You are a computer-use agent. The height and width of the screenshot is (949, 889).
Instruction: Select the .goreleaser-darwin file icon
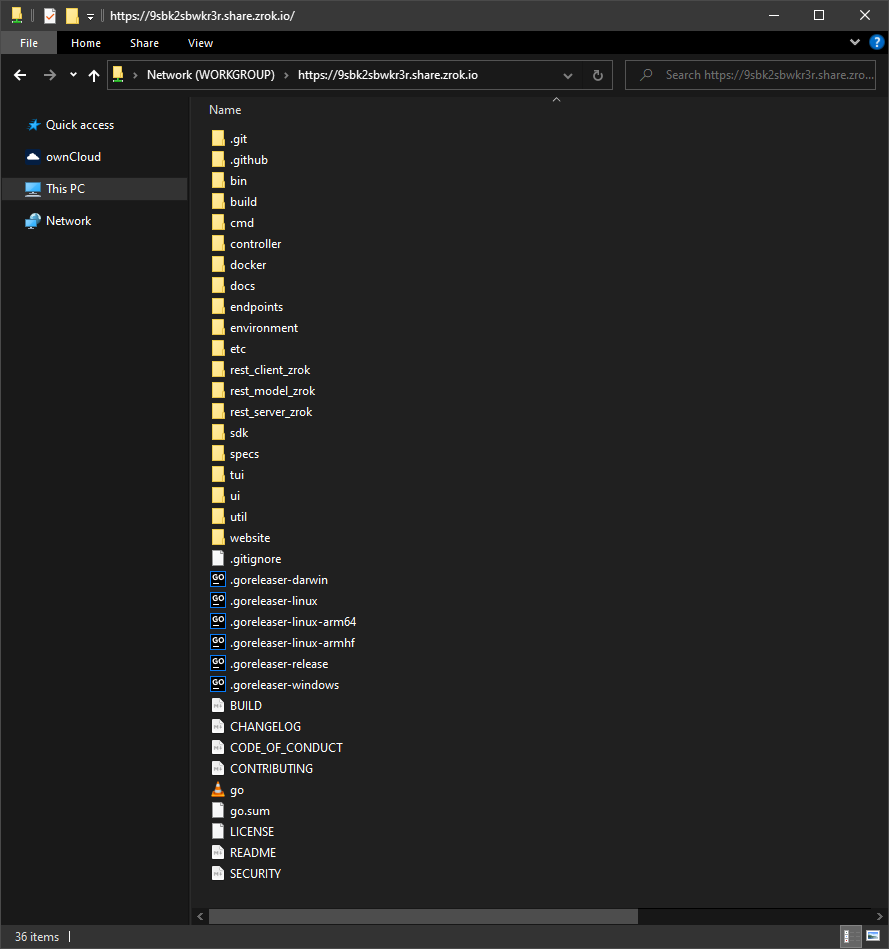pyautogui.click(x=218, y=579)
